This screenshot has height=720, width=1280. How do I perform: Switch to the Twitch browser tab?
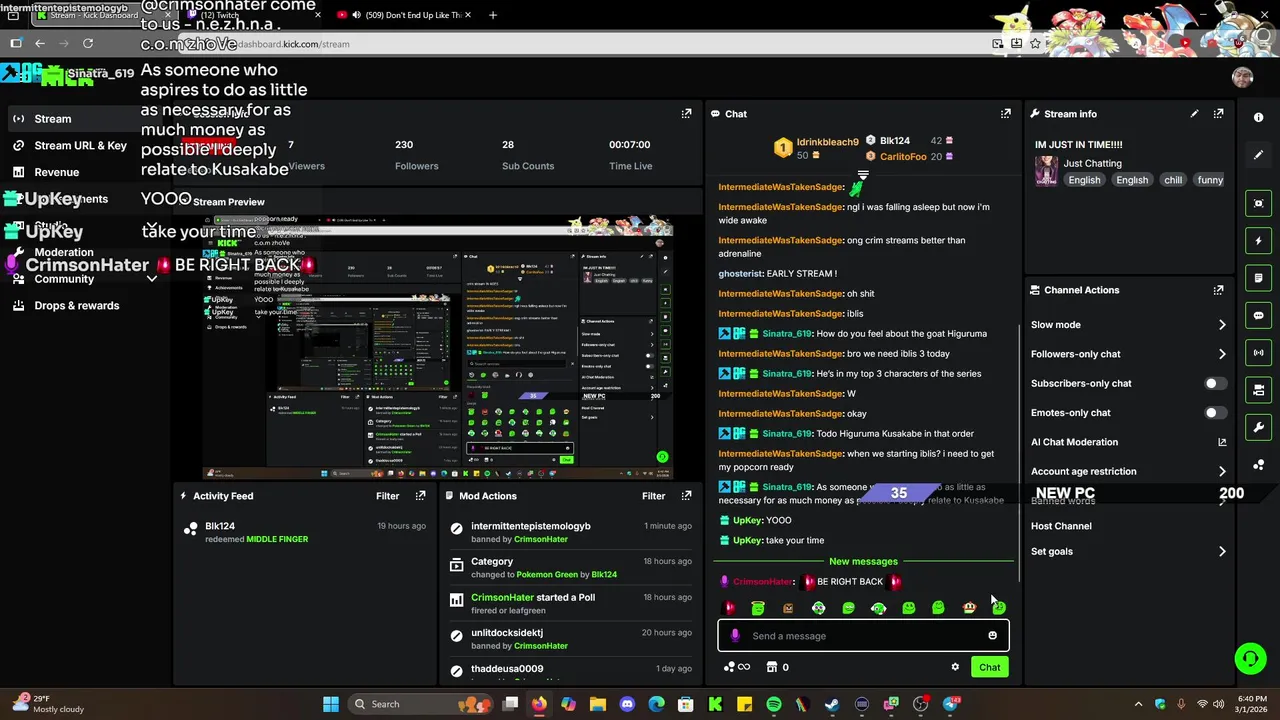tap(252, 15)
